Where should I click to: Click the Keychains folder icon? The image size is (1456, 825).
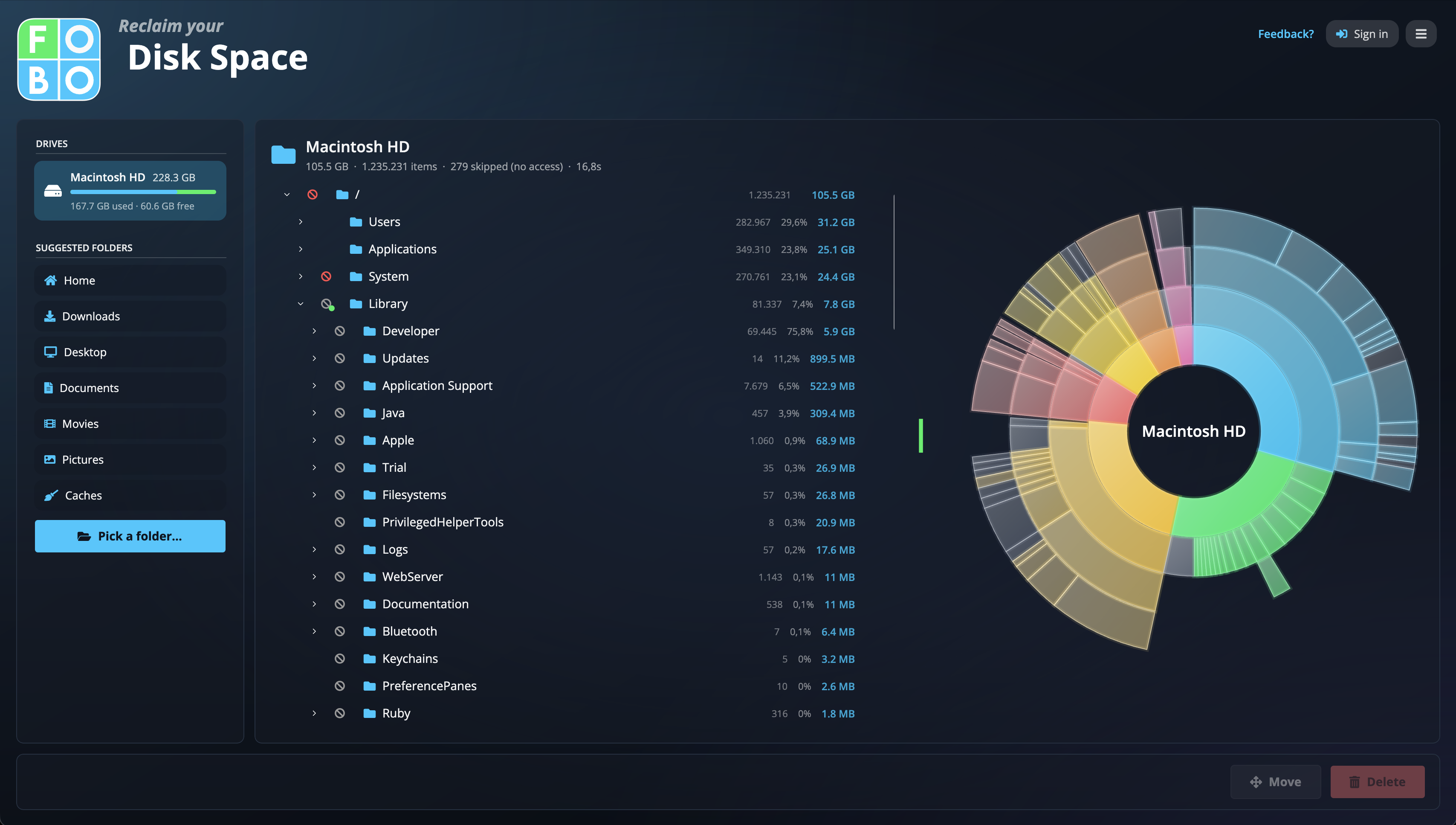[369, 658]
